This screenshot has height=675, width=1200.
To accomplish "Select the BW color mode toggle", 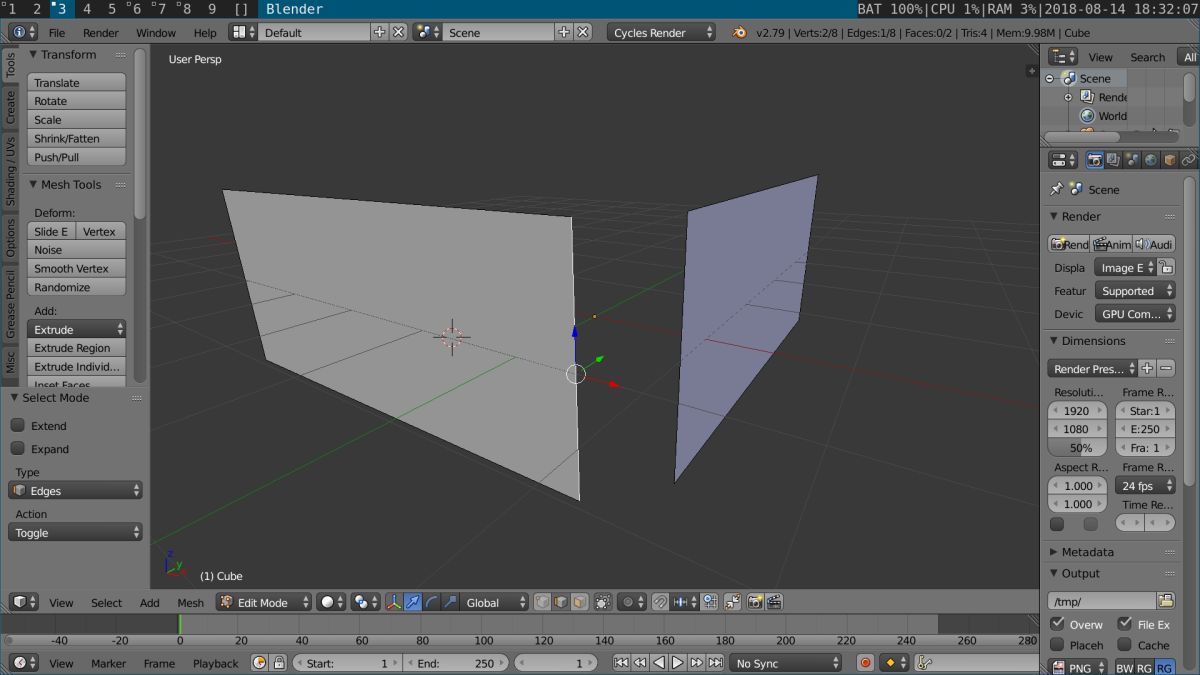I will pos(1124,668).
